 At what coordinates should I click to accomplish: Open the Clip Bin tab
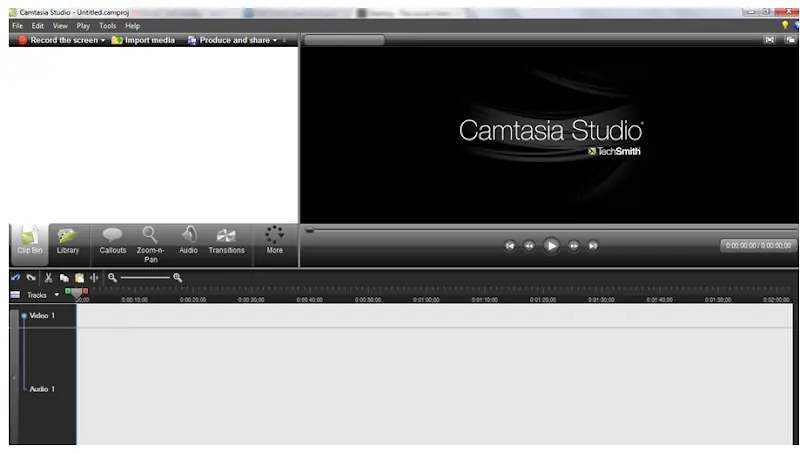[30, 244]
